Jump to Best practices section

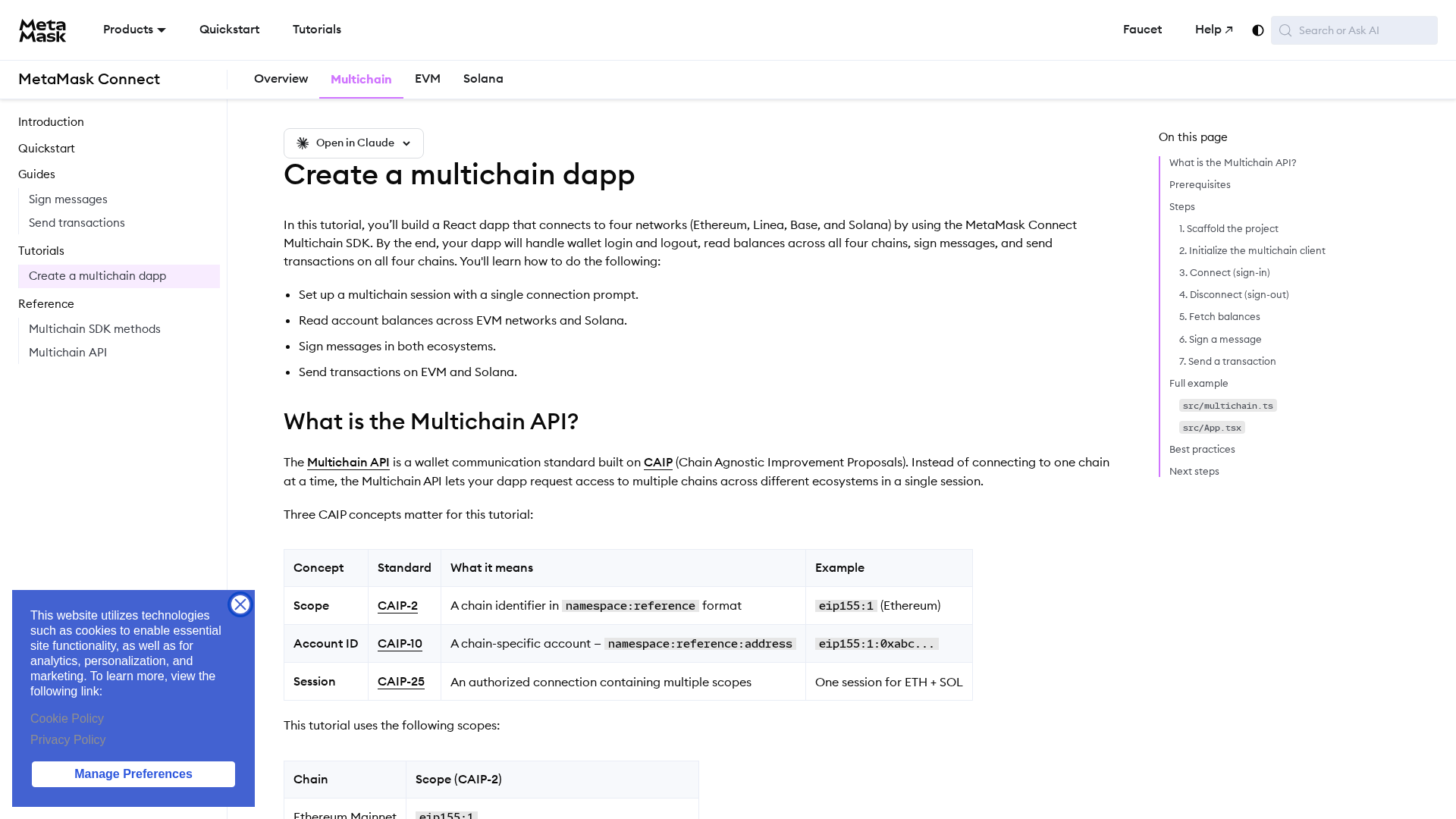[1202, 450]
